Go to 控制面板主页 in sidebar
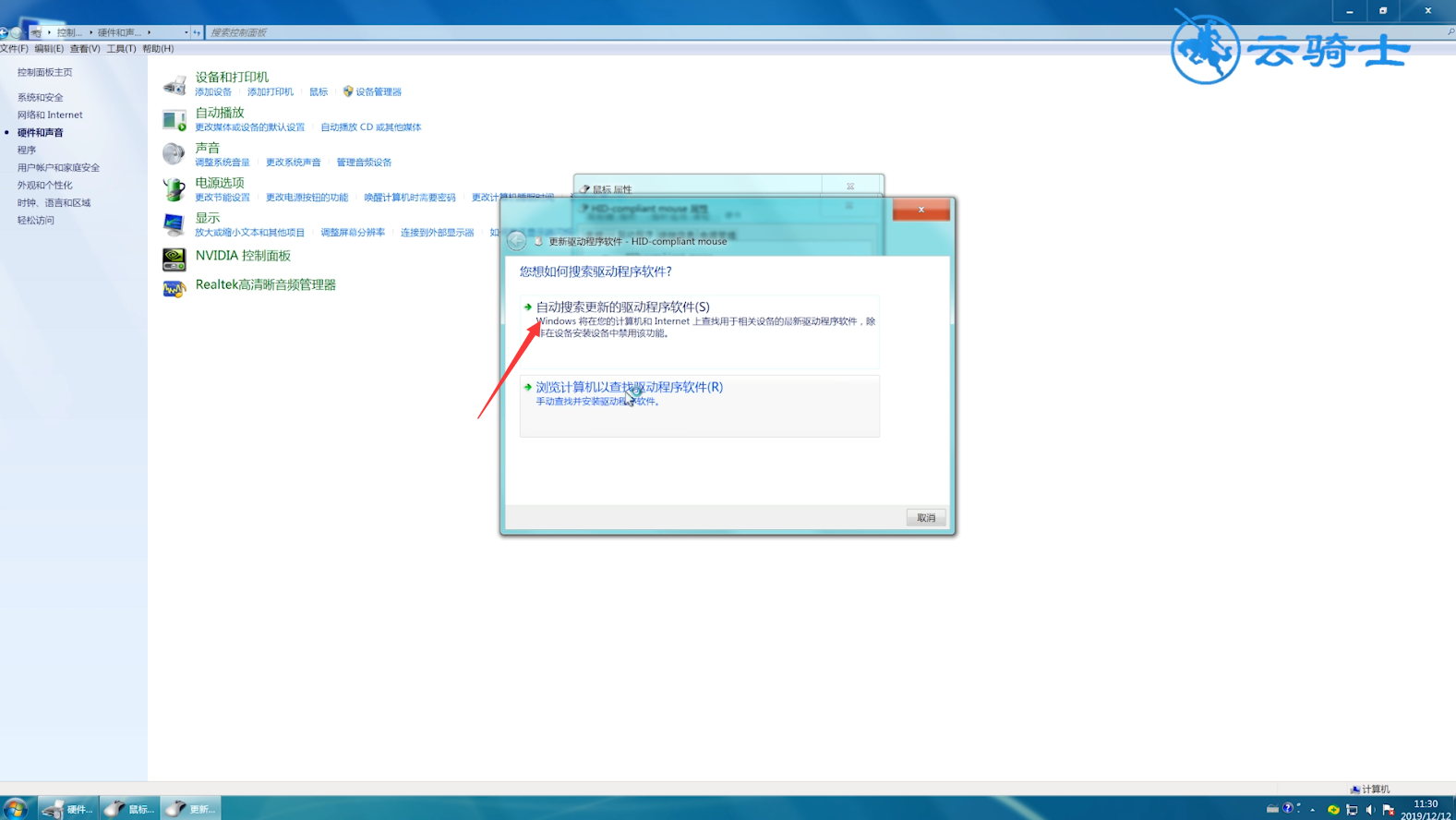 (x=44, y=72)
